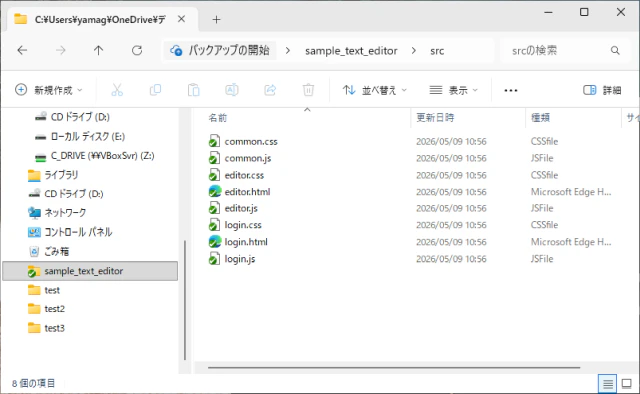Click the editor.html Edge file icon

[x=215, y=191]
